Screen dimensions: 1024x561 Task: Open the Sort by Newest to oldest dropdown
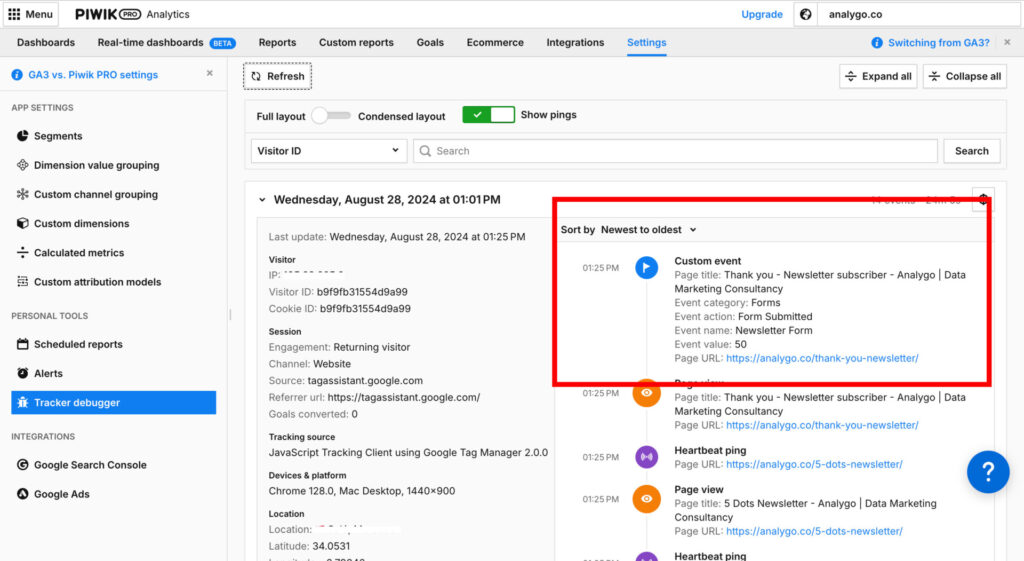pos(649,230)
